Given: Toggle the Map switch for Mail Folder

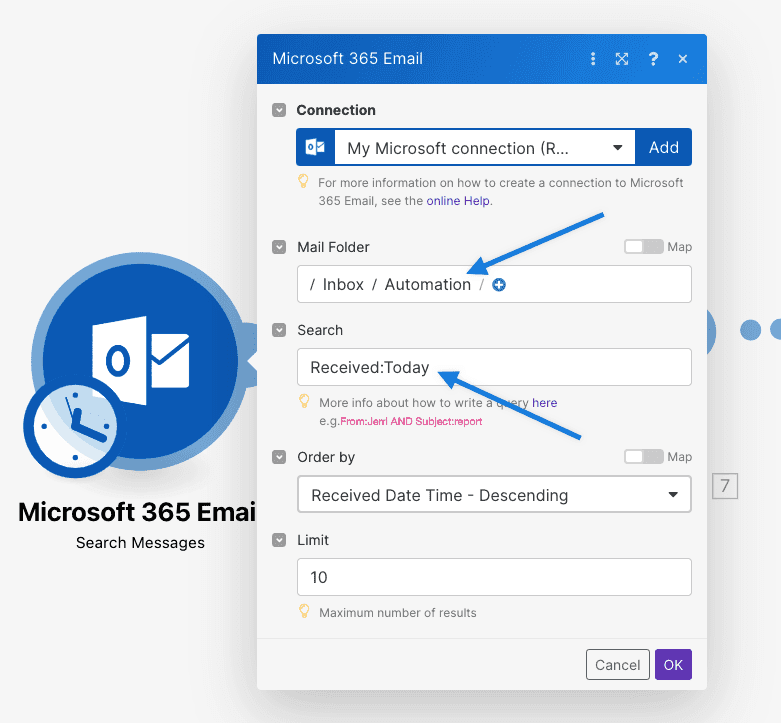Looking at the screenshot, I should [644, 246].
